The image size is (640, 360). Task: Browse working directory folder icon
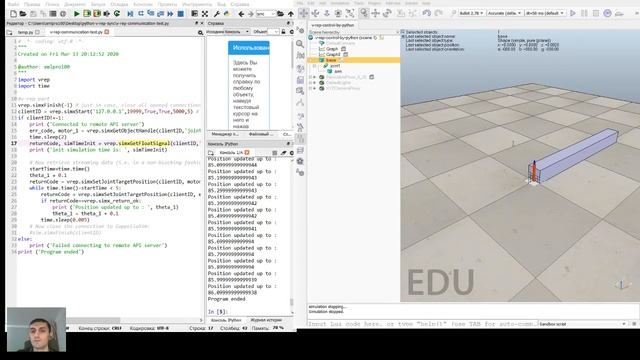[x=280, y=14]
